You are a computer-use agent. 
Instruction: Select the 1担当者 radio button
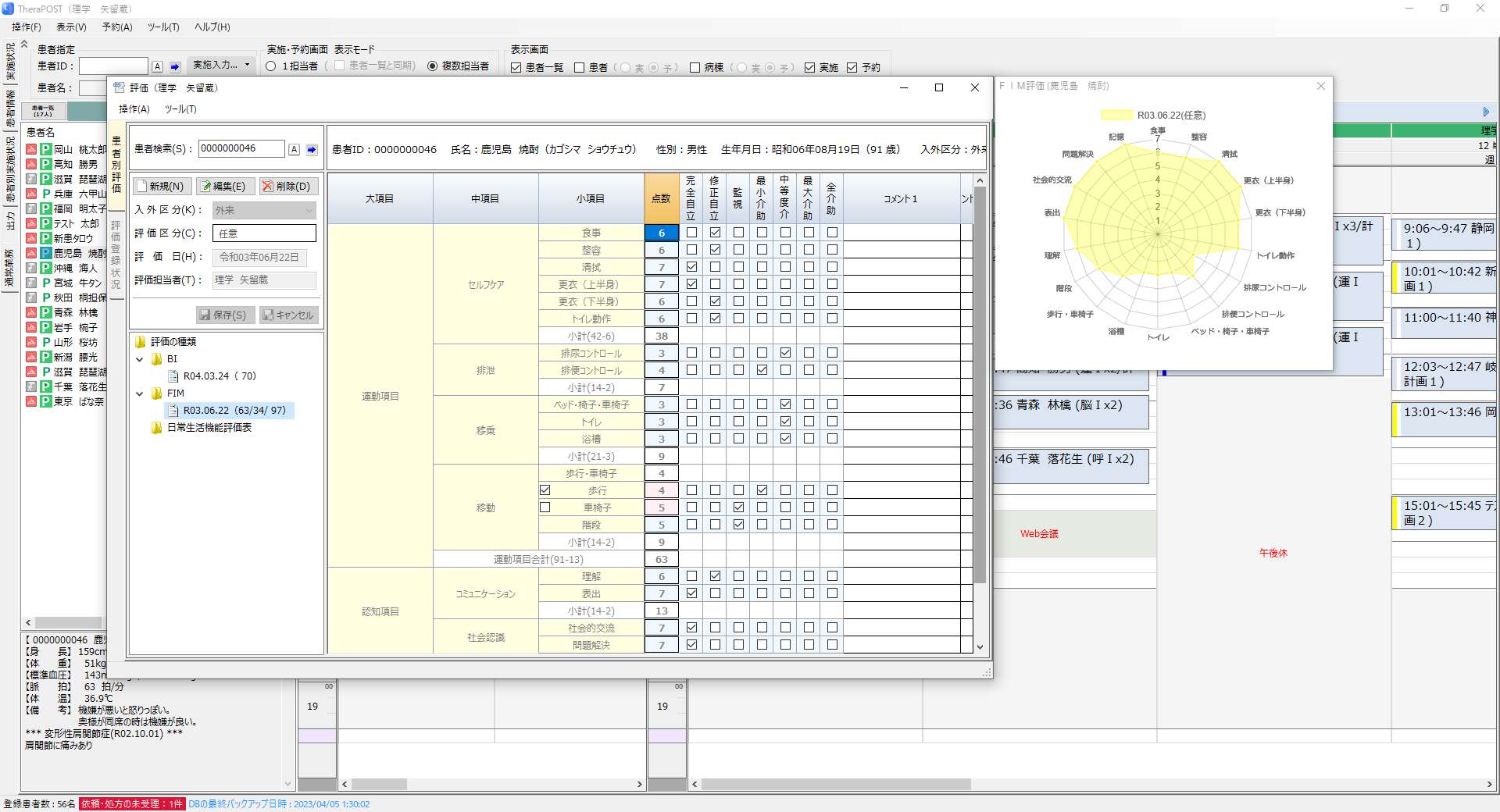[271, 66]
